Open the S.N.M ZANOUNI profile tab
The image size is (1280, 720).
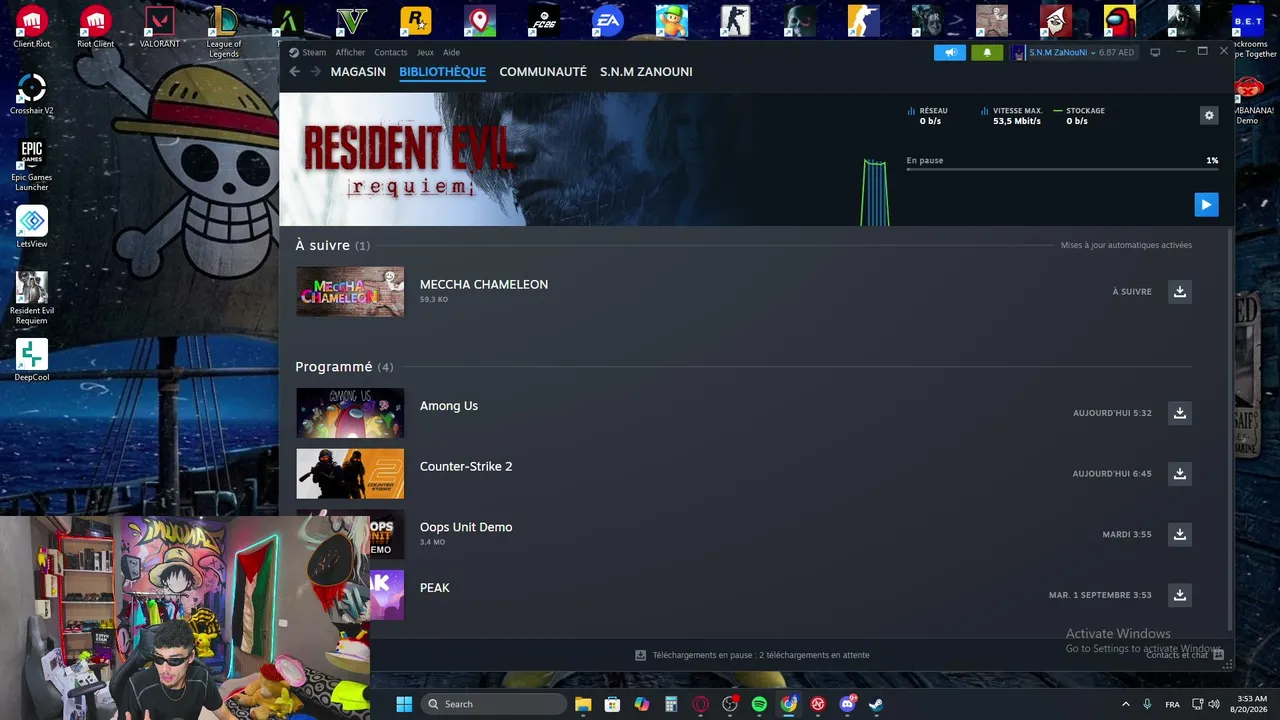point(646,72)
